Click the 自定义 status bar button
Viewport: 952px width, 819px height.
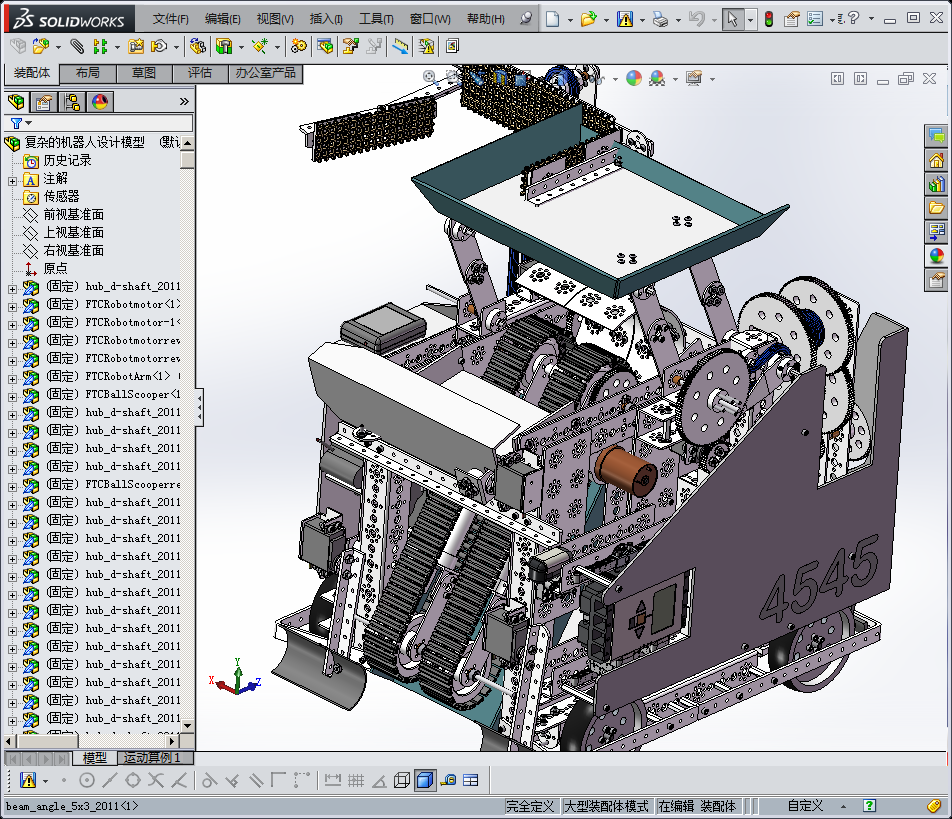click(805, 806)
